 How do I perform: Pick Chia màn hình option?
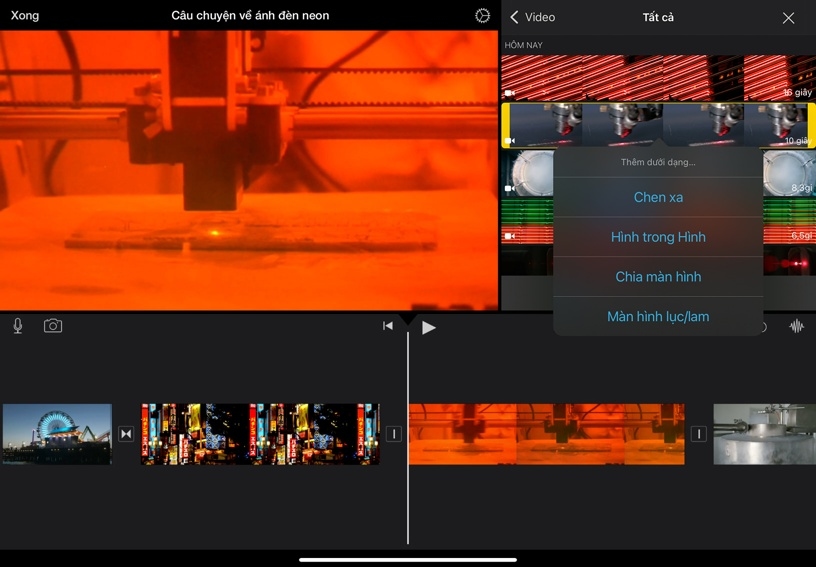(658, 277)
